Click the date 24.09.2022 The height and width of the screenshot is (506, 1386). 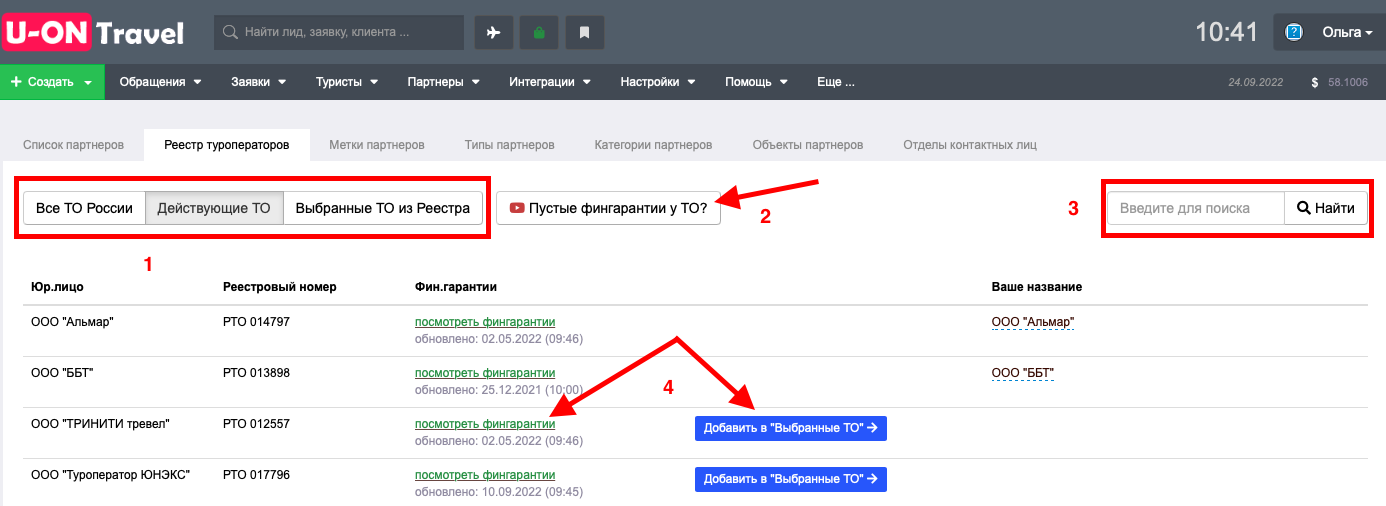tap(1256, 83)
